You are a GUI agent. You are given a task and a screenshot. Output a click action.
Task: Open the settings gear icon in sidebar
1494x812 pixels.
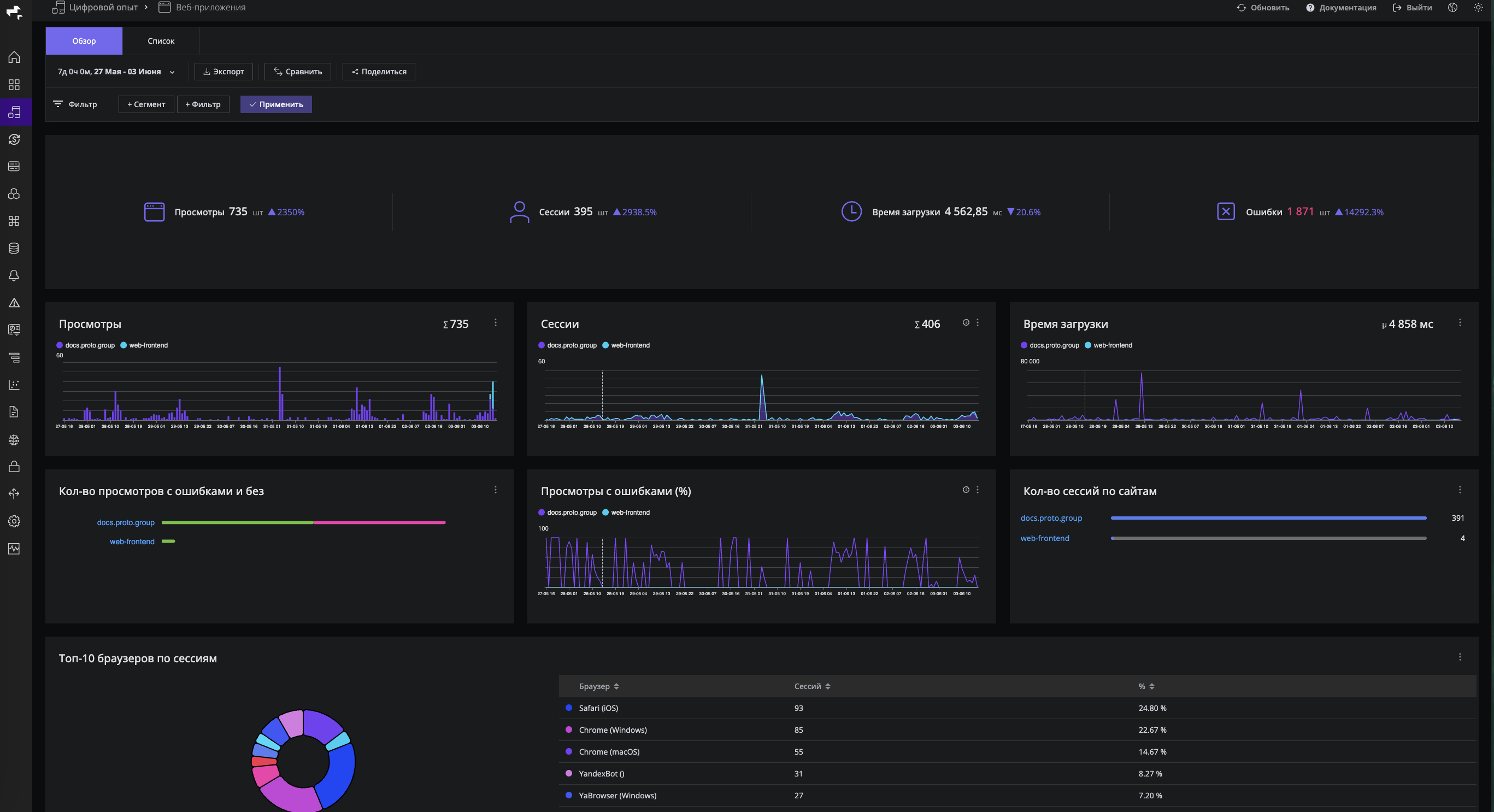14,521
